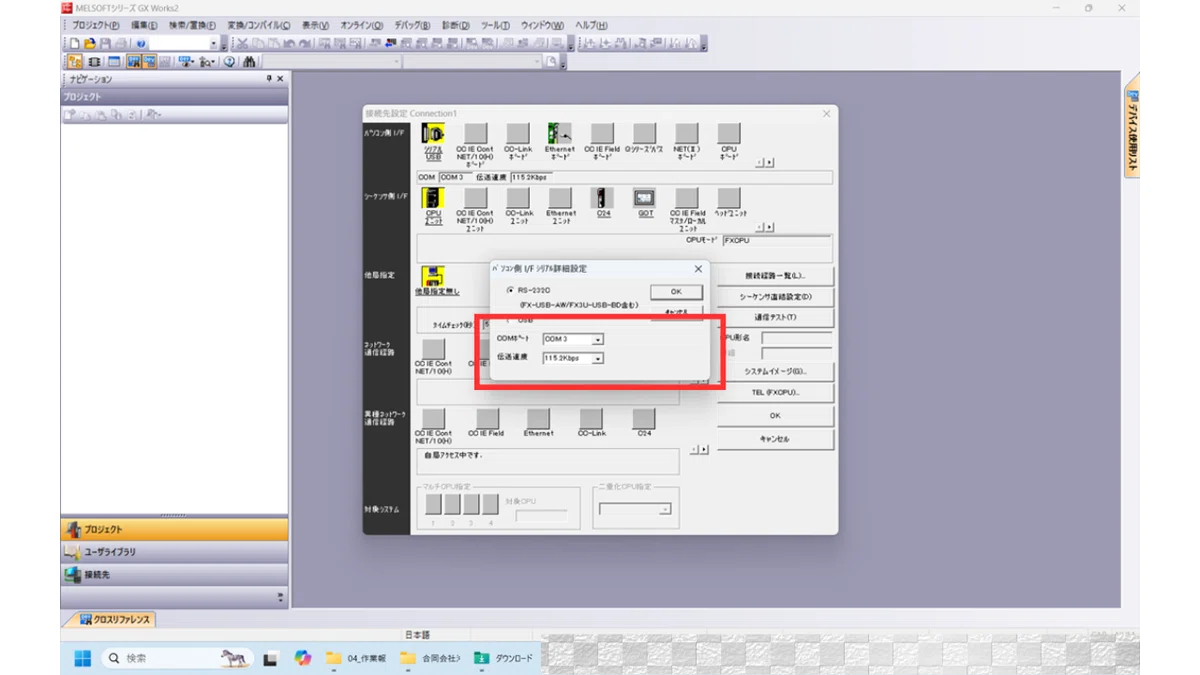
Task: Click the シーケンサ直結設定(D) button
Action: (x=775, y=297)
